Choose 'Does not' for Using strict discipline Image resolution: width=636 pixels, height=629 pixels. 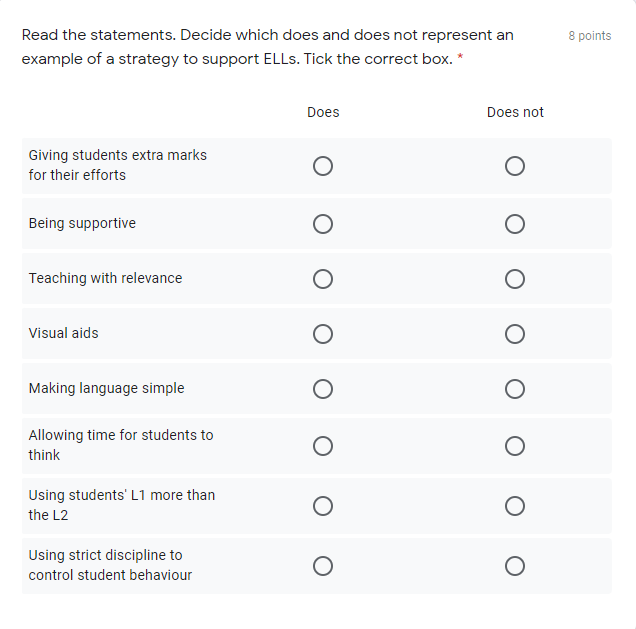coord(515,566)
